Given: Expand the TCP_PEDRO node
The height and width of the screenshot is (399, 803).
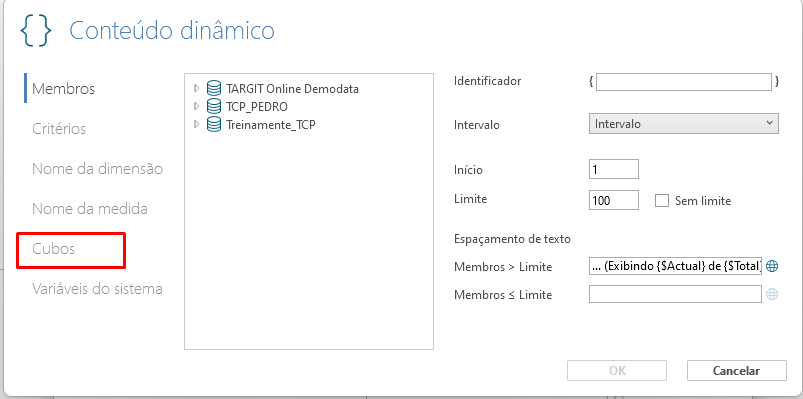Looking at the screenshot, I should [196, 107].
